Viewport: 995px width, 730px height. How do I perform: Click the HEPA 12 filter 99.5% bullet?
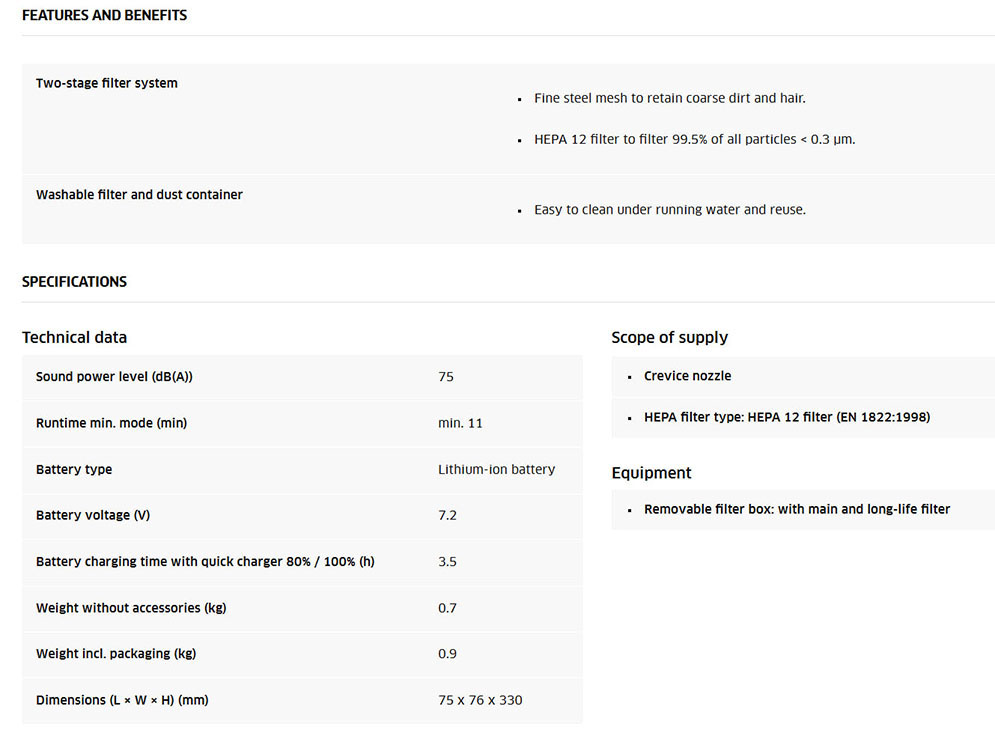(694, 139)
